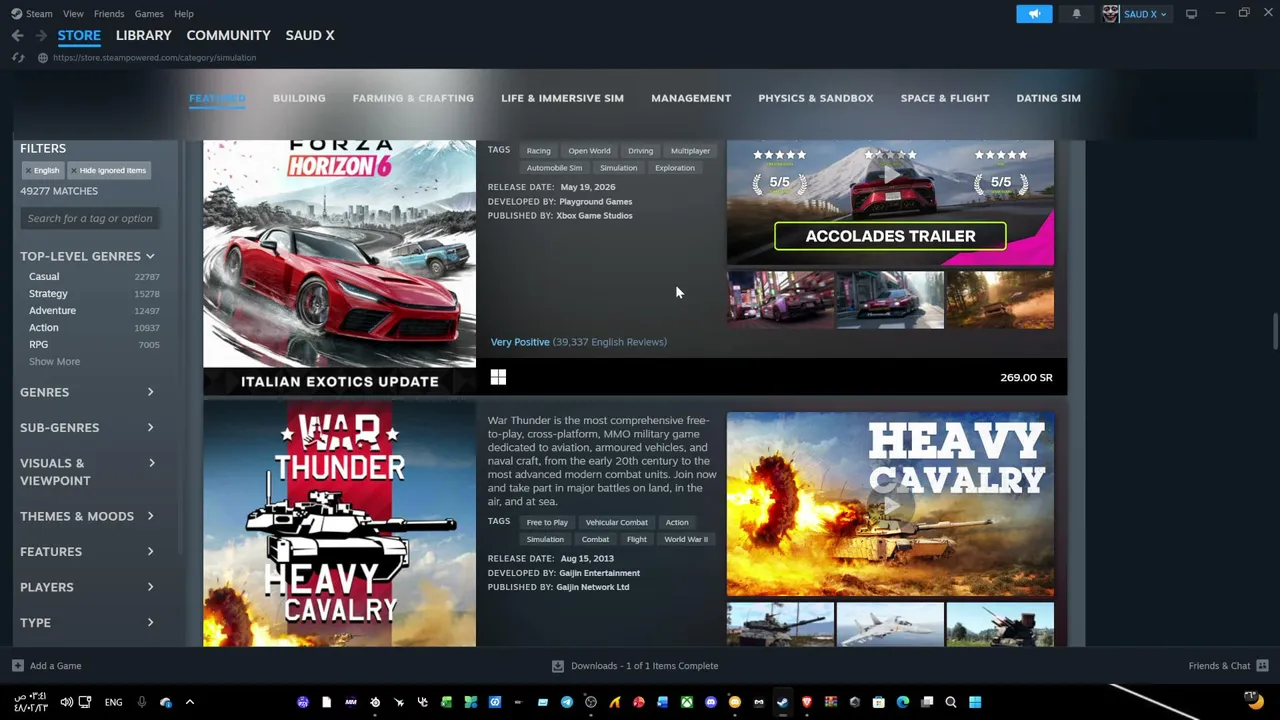Expand the Themes & Moods filter section
Image resolution: width=1280 pixels, height=720 pixels.
pyautogui.click(x=88, y=516)
